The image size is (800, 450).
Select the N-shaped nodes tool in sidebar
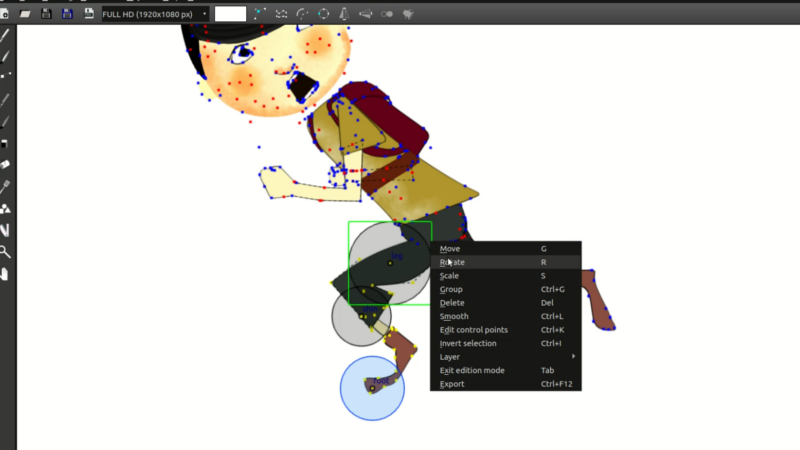coord(5,230)
